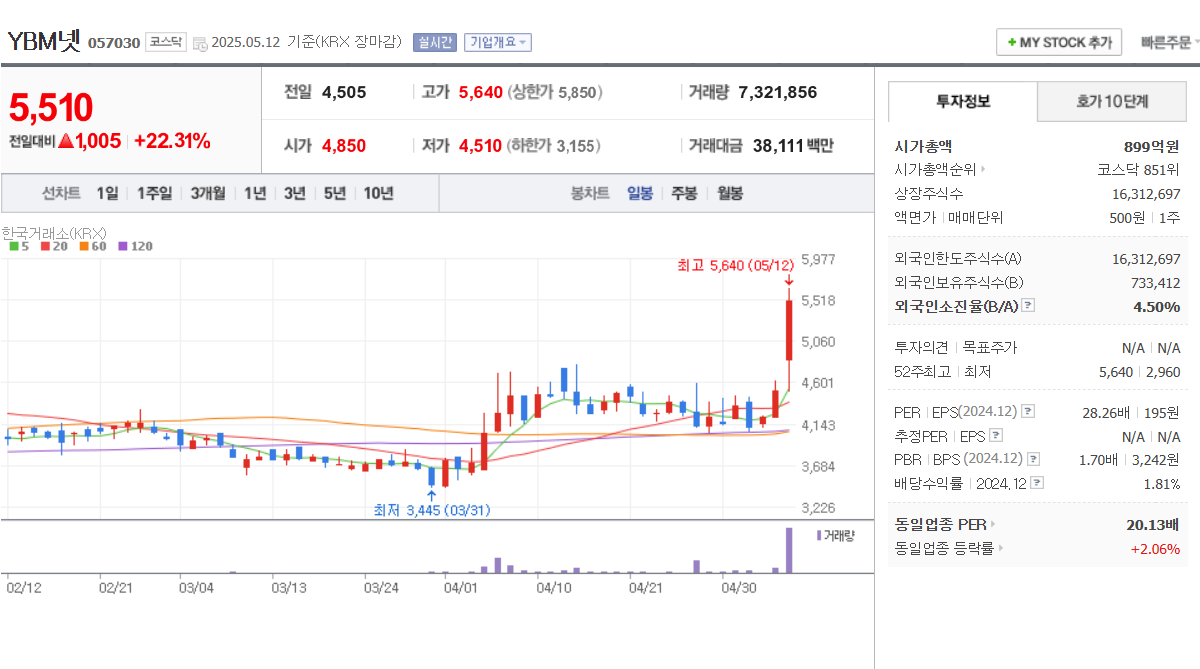Open the 추정PER|EPS help icon
This screenshot has width=1200, height=669.
[x=996, y=436]
